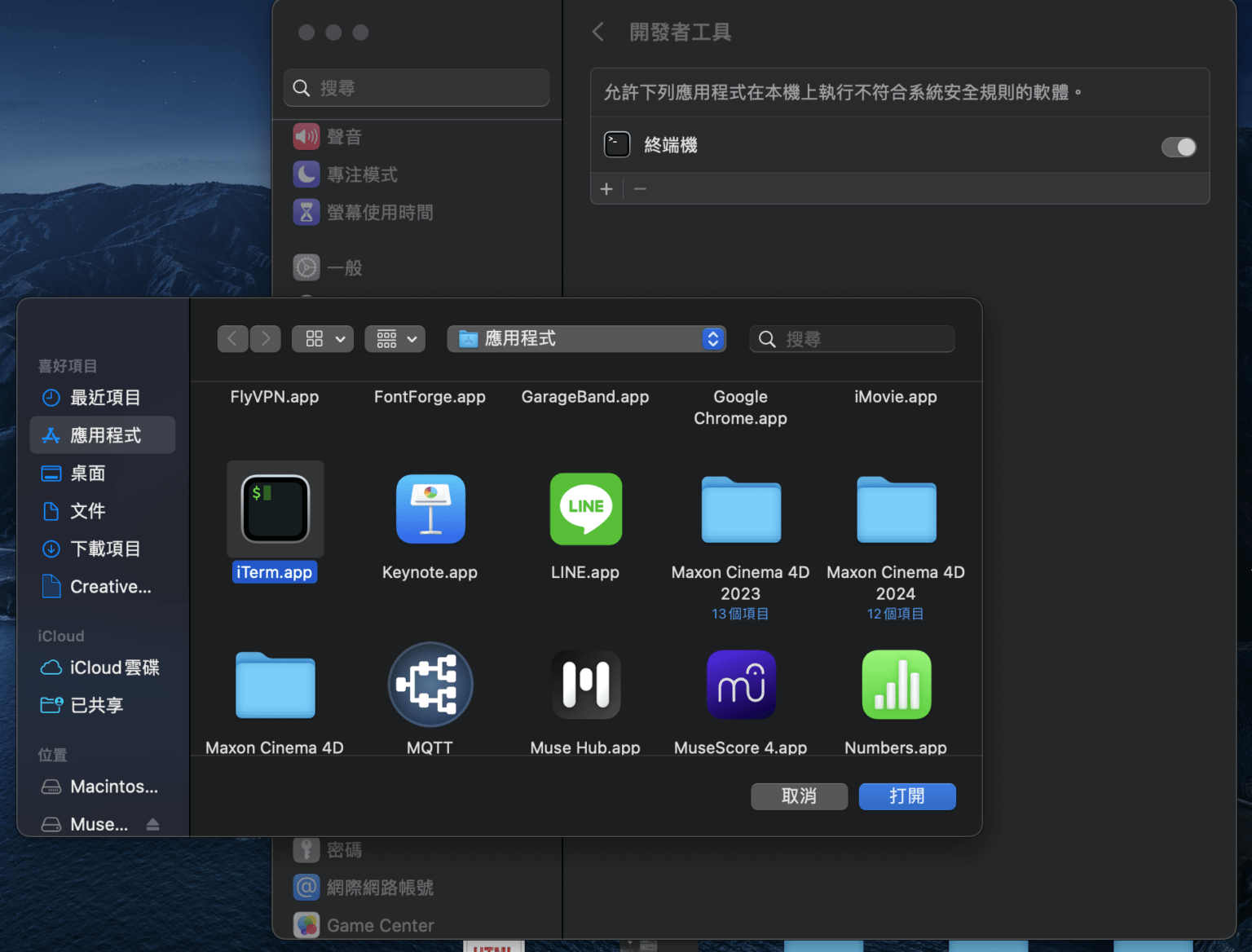
Task: Expand the icon view mode dropdown
Action: pos(323,339)
